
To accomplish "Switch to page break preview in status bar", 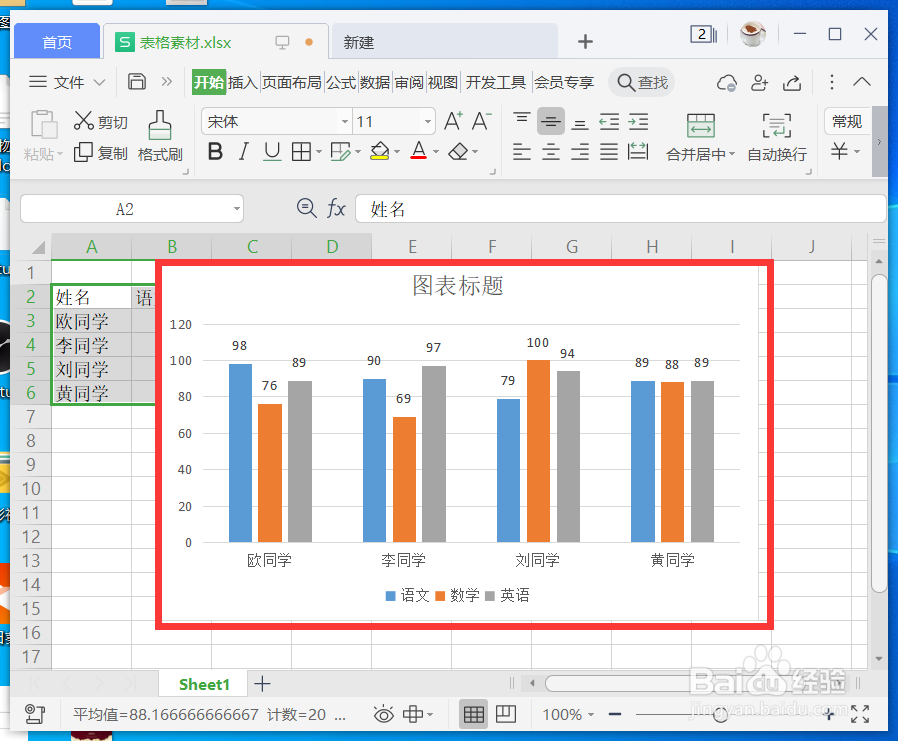I will tap(506, 714).
